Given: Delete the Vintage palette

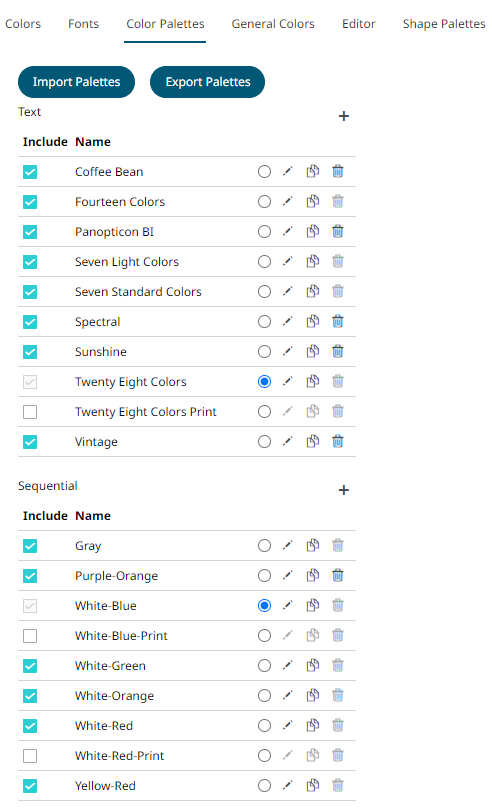Looking at the screenshot, I should click(x=337, y=442).
